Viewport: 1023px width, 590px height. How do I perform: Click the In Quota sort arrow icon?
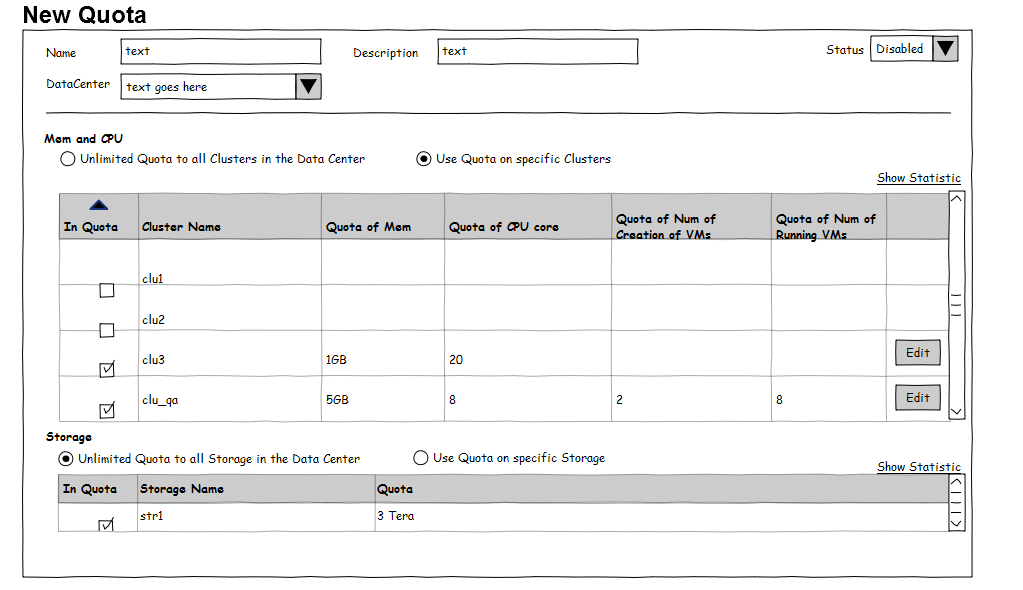[x=98, y=205]
